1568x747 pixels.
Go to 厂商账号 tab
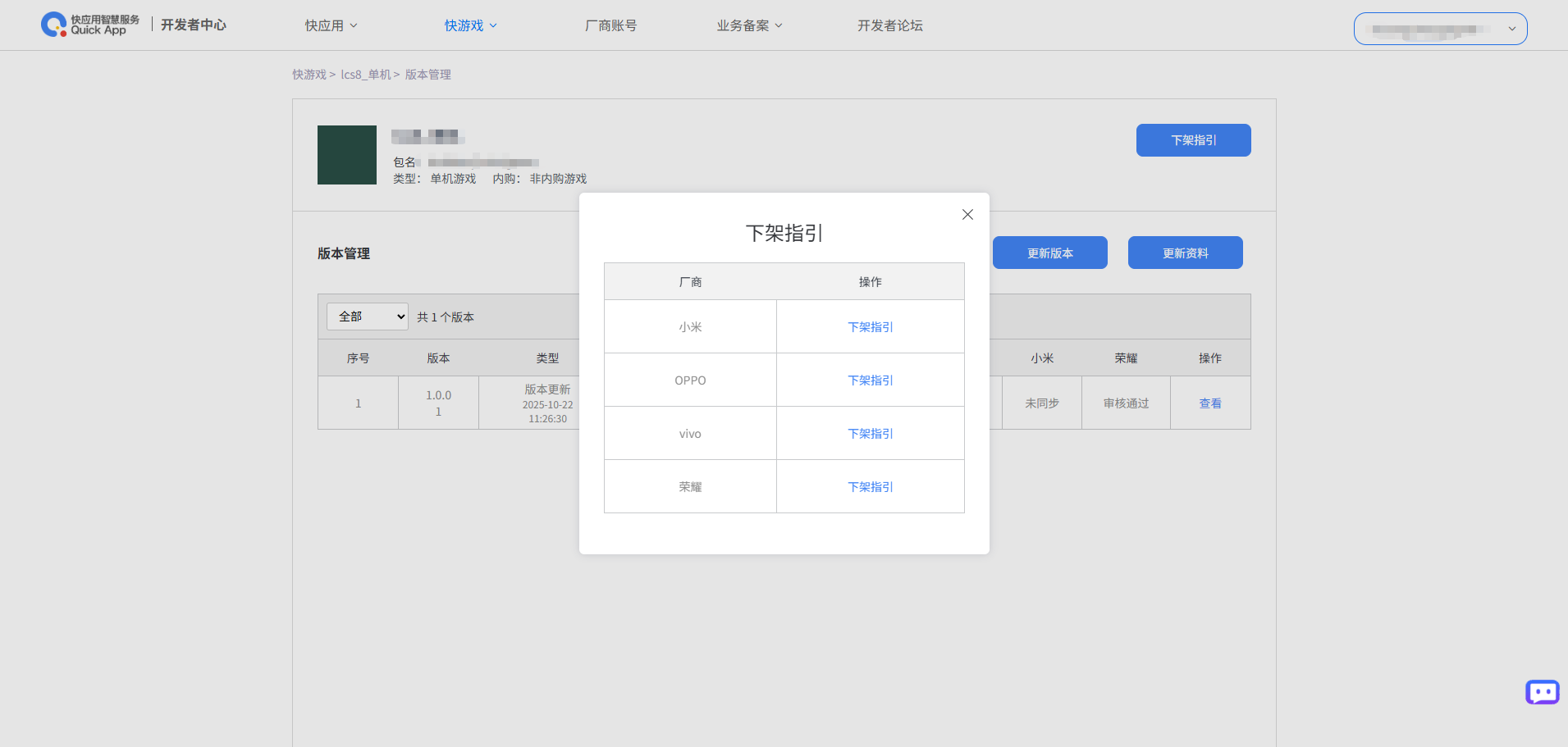(x=610, y=25)
